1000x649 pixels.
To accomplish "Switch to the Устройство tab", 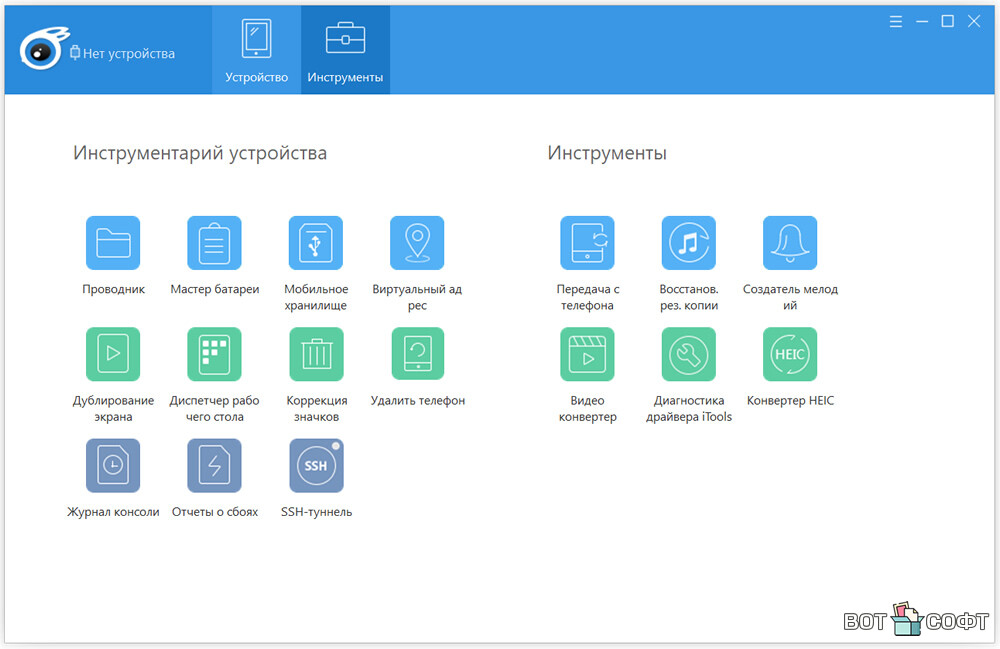I will pos(256,50).
